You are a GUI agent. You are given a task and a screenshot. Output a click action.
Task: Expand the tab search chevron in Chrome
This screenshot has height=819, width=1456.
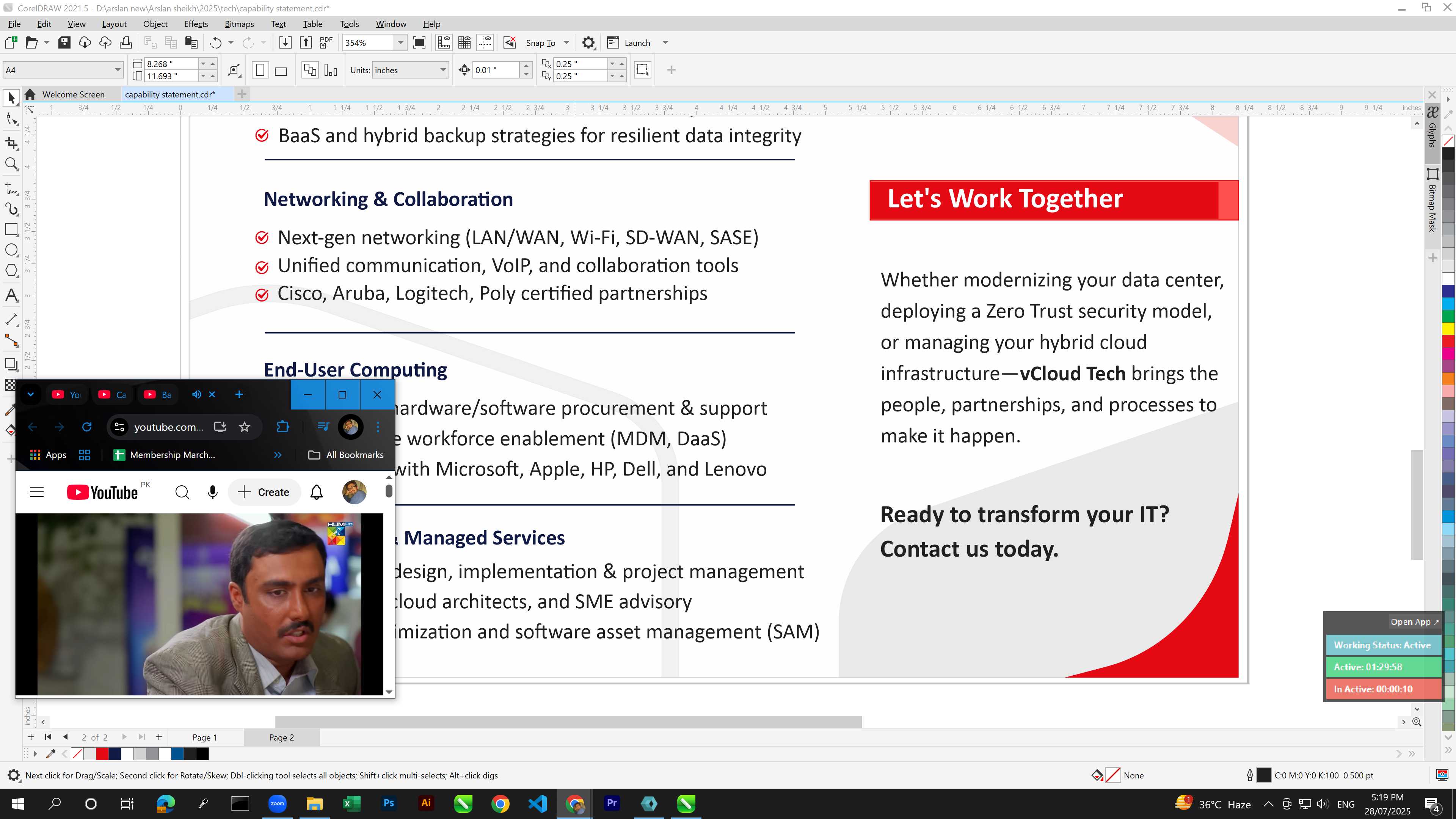click(x=30, y=394)
